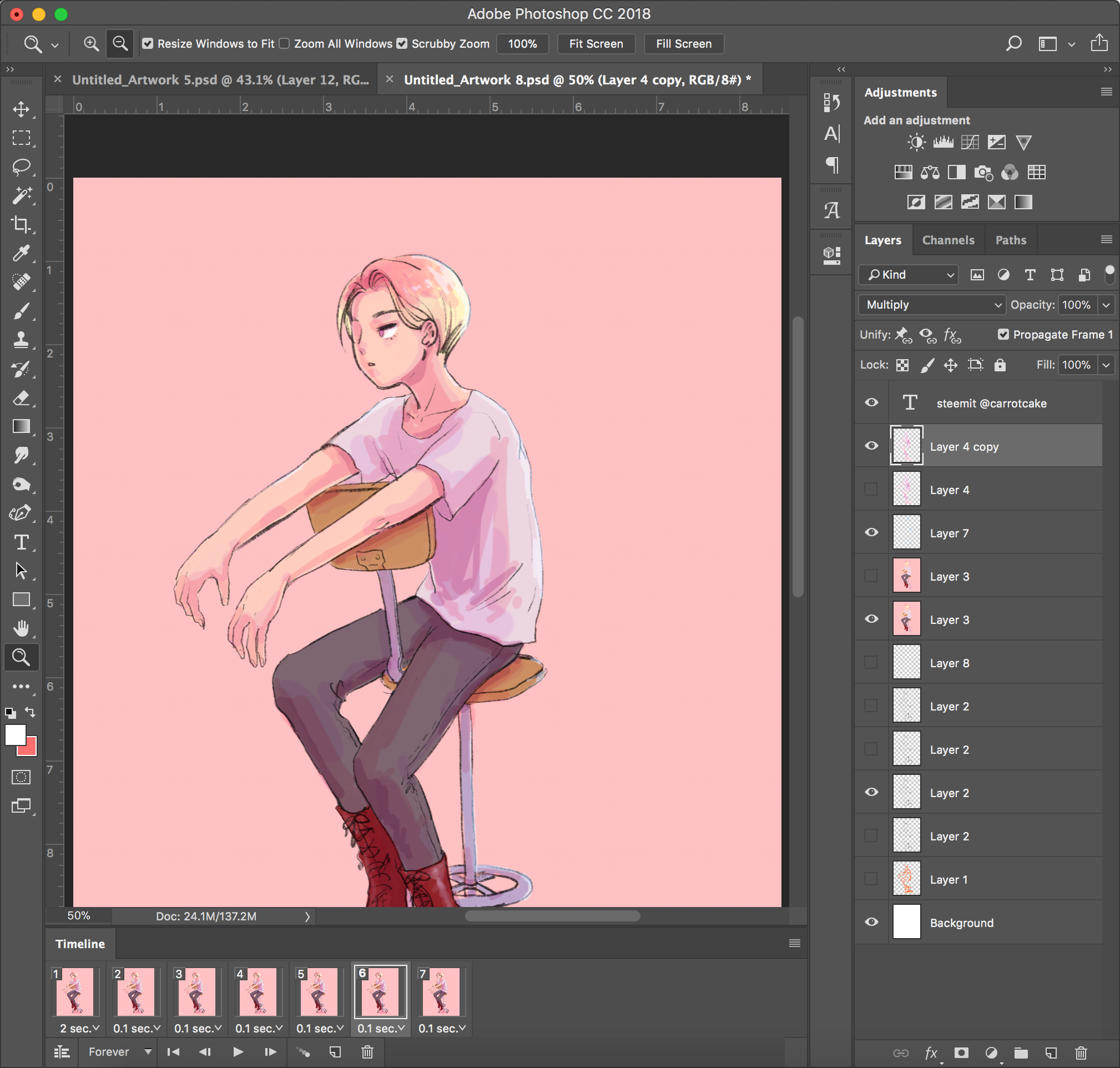1120x1068 pixels.
Task: Add a Color Balance adjustment
Action: pos(930,173)
